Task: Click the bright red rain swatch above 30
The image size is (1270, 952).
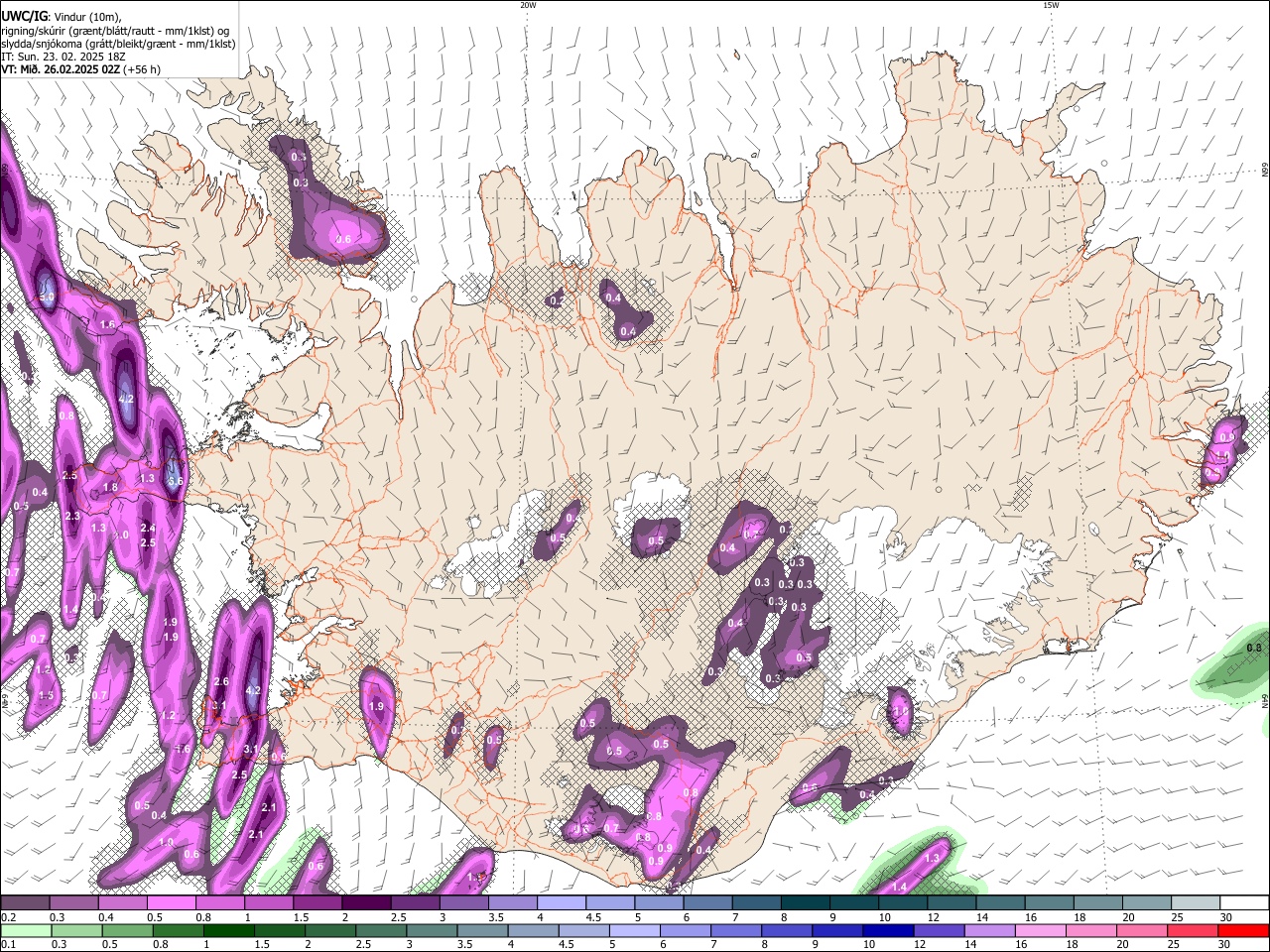Action: pos(1242,931)
